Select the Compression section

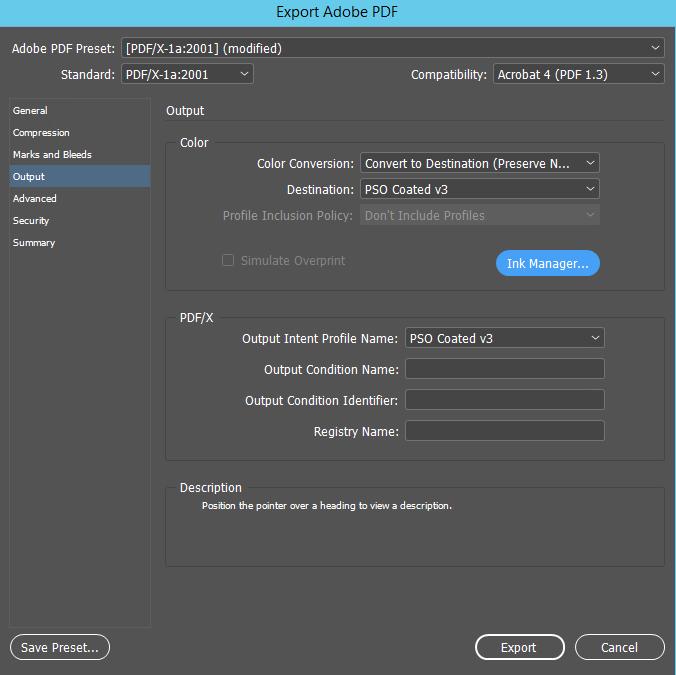80,132
